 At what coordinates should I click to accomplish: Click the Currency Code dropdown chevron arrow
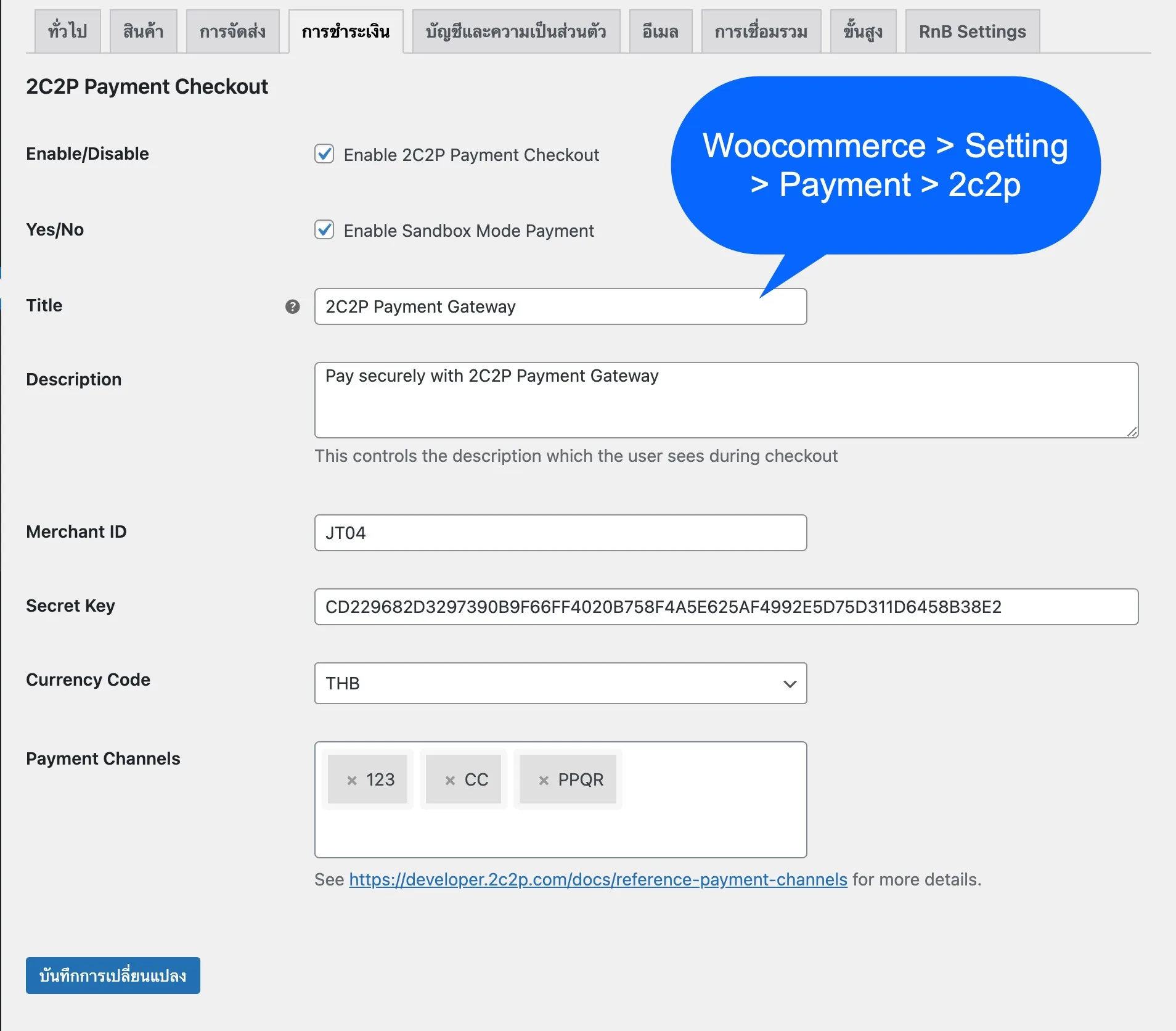tap(790, 684)
